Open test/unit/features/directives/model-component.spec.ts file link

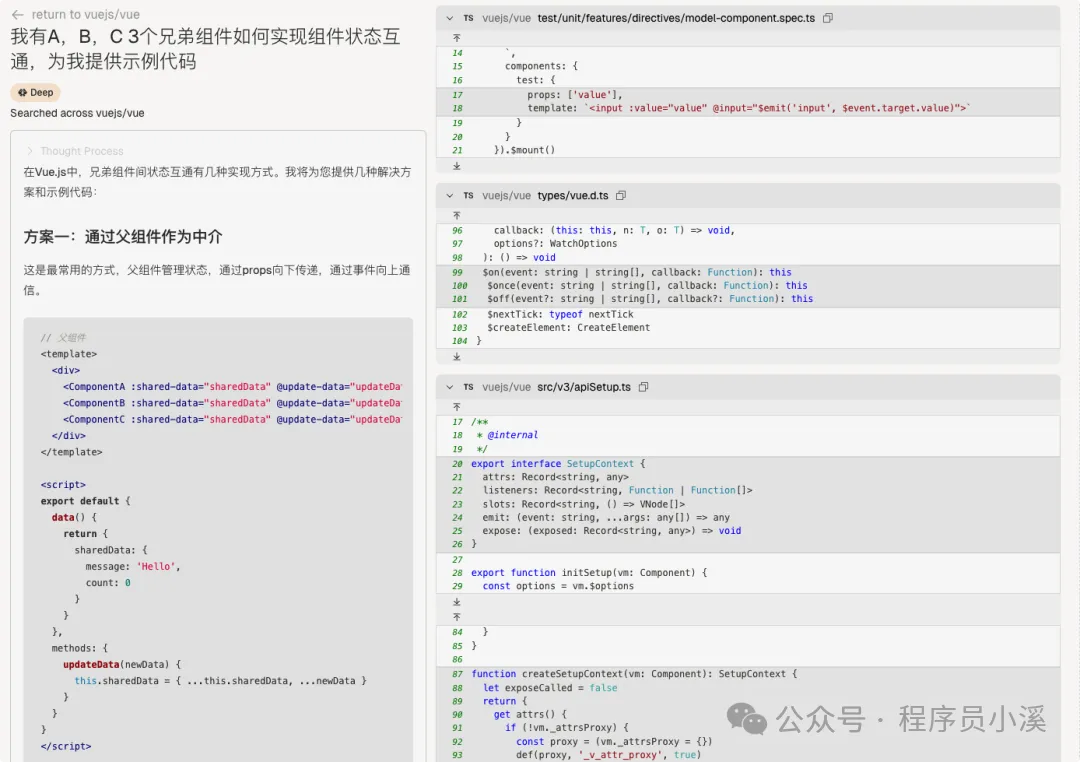tap(676, 18)
